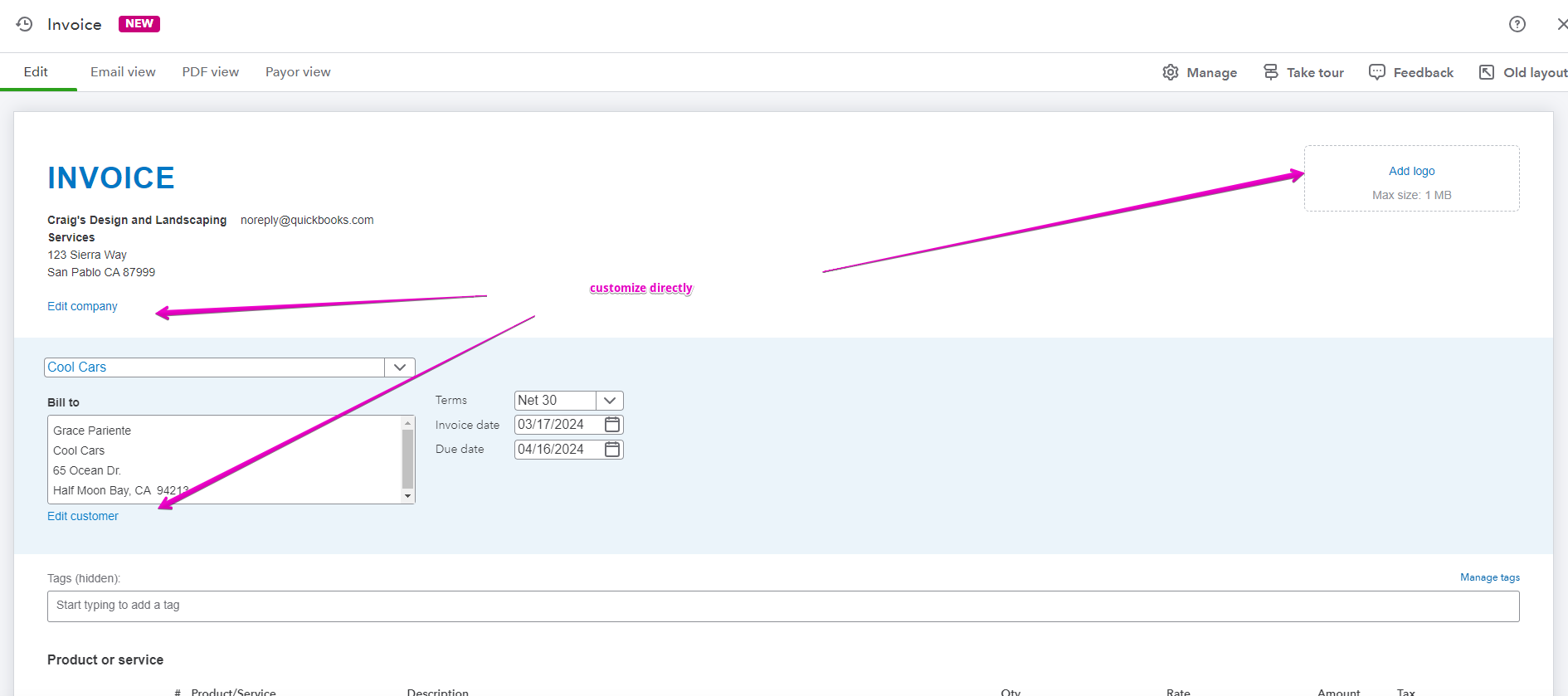The width and height of the screenshot is (1568, 696).
Task: Click the Edit company link
Action: pyautogui.click(x=82, y=306)
